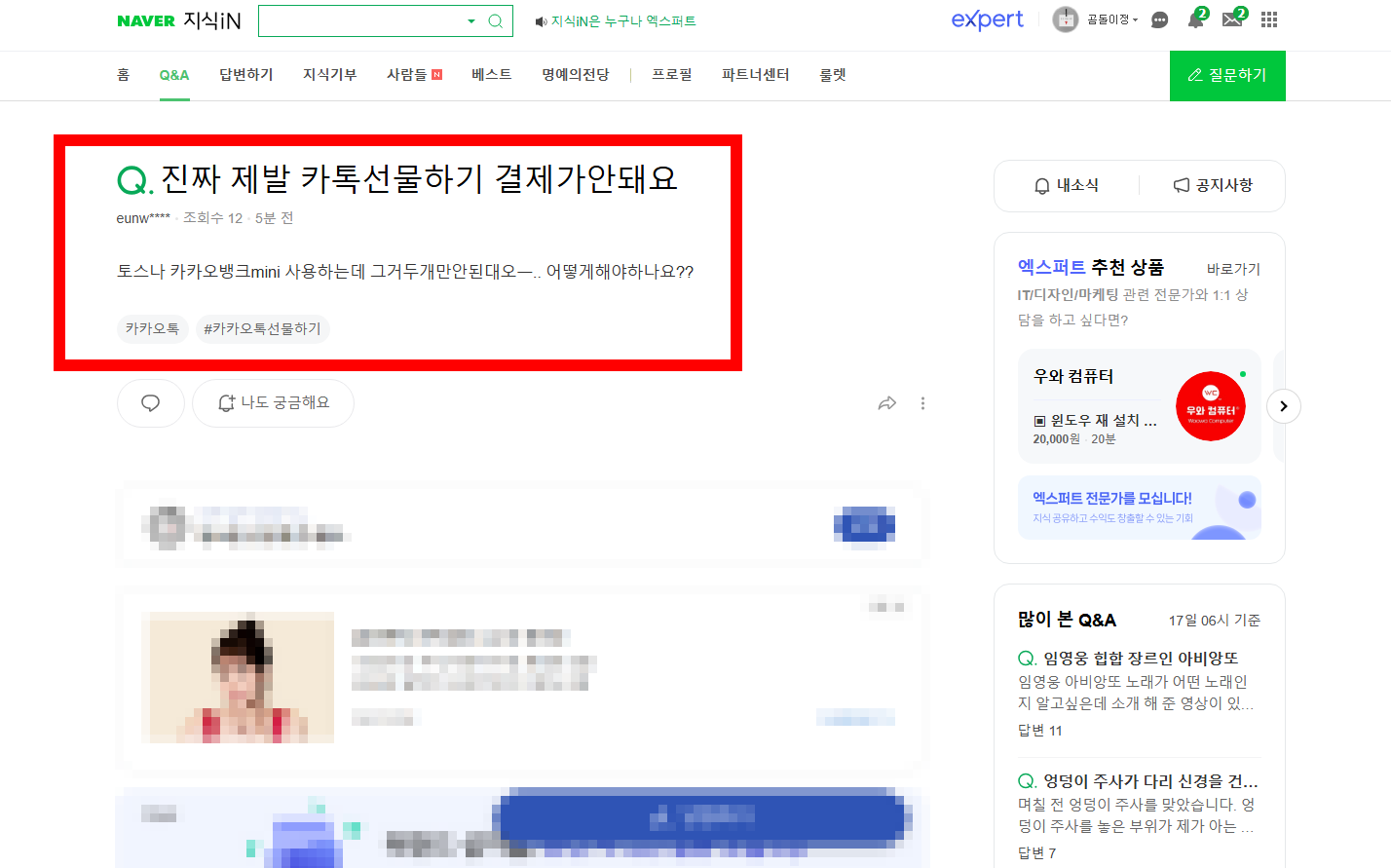This screenshot has width=1391, height=868.
Task: Open 내소식 with bell icon
Action: click(1067, 185)
